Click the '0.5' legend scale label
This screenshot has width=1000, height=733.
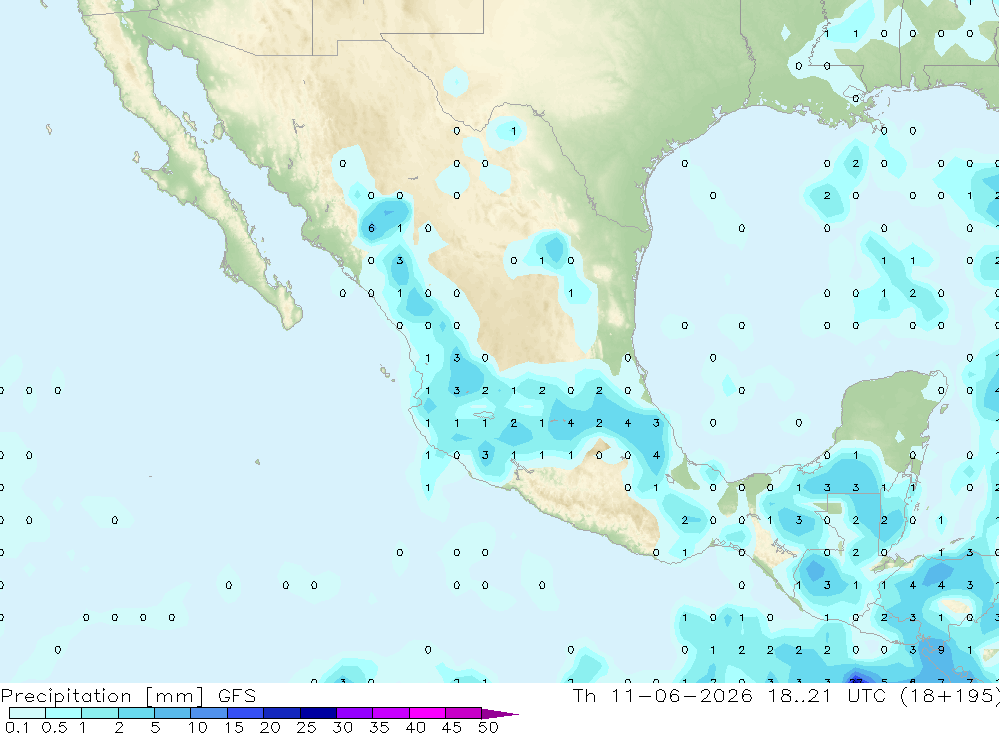point(54,727)
